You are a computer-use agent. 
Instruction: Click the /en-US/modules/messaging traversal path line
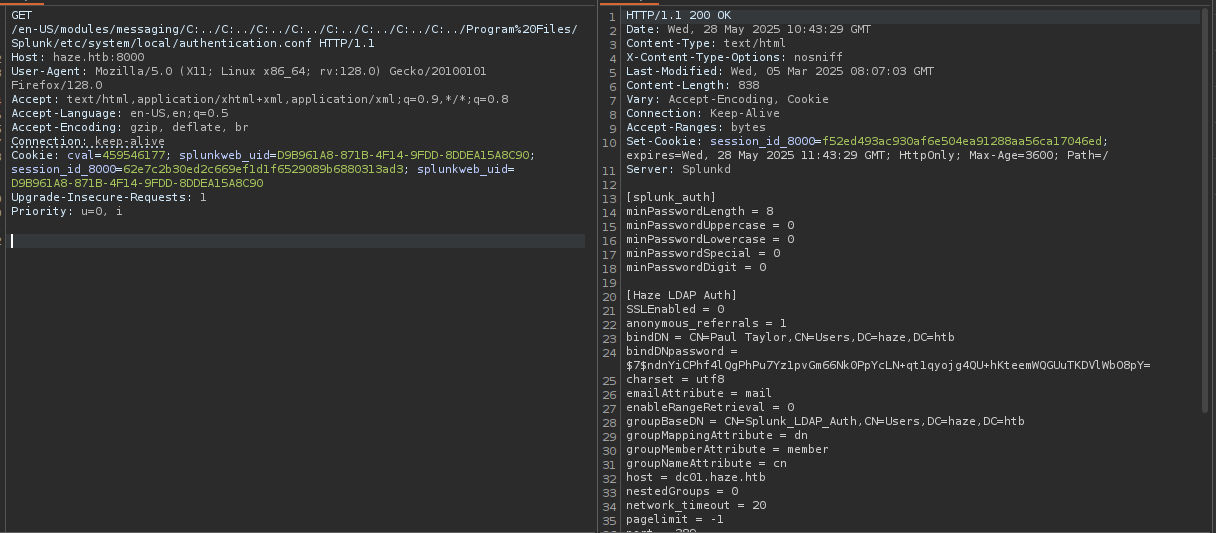click(x=294, y=30)
